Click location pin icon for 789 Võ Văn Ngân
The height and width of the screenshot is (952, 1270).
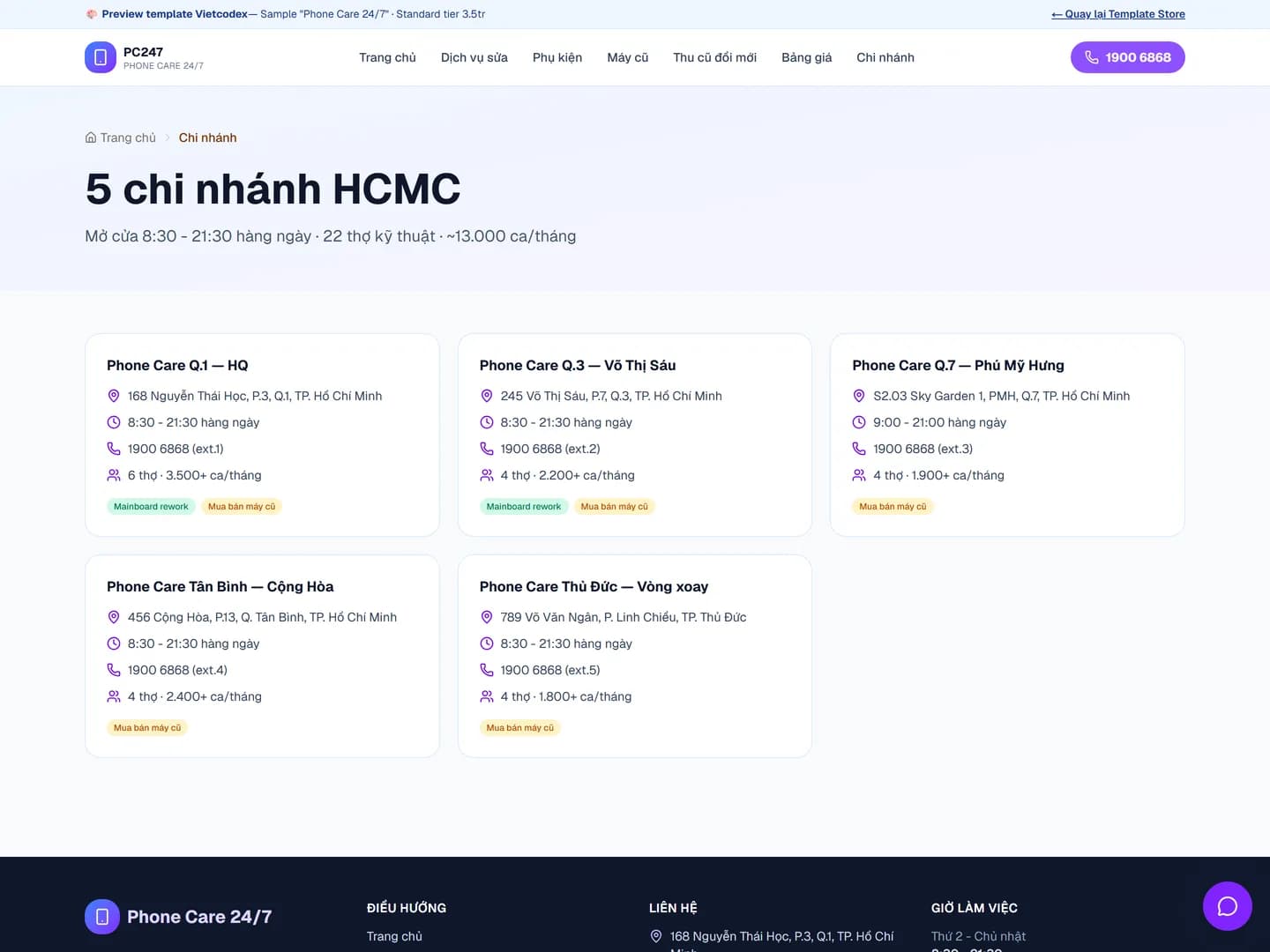[487, 617]
